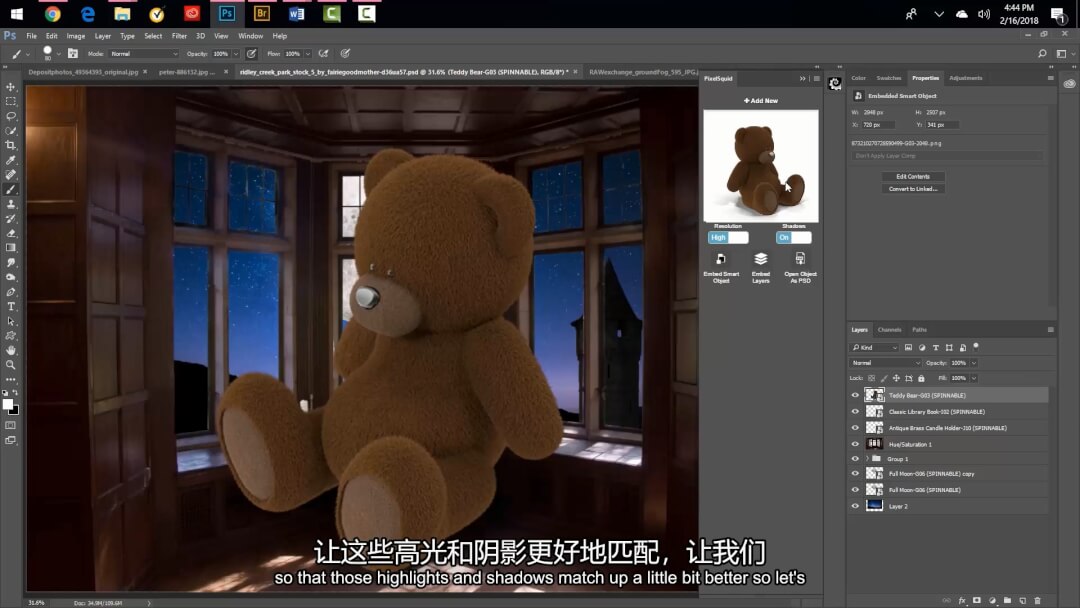
Task: Open the layer Opacity dropdown arrow
Action: pos(974,363)
